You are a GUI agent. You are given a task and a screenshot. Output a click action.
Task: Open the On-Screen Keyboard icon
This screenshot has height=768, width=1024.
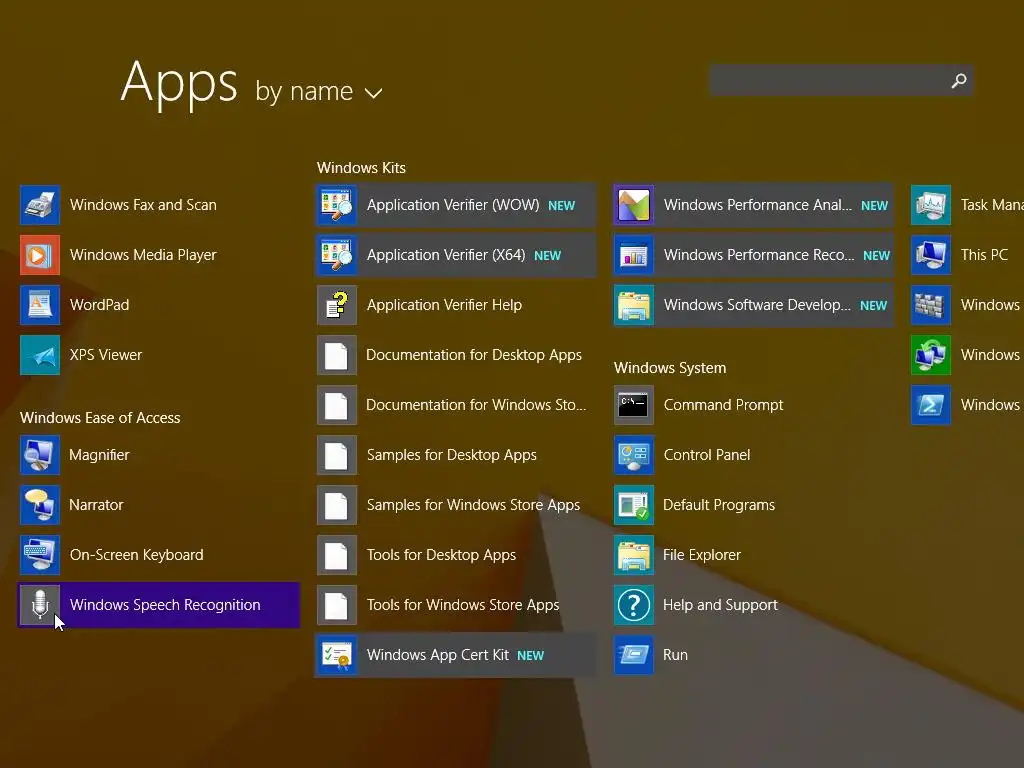[x=40, y=555]
